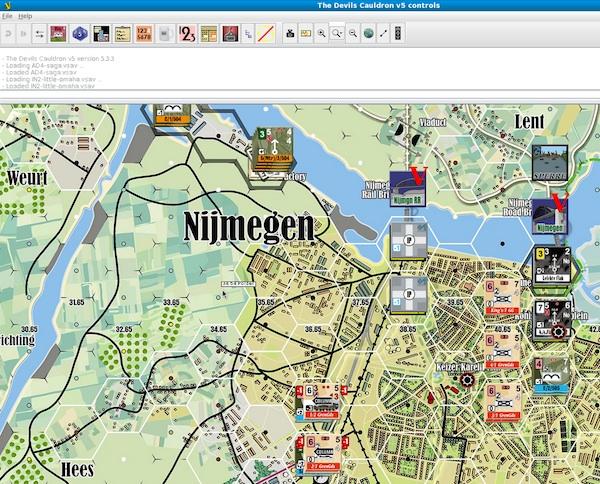
Task: Click the clipboard notes icon in toolbar
Action: click(x=122, y=33)
